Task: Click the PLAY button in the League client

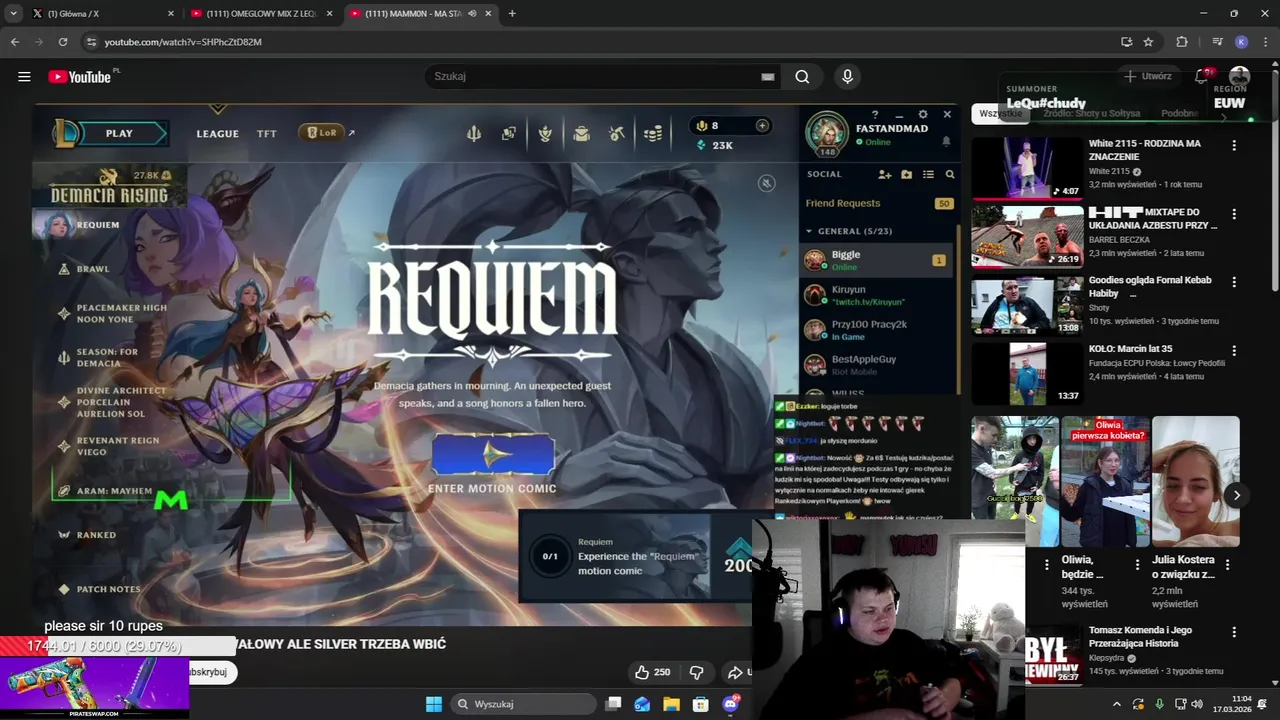Action: point(119,133)
